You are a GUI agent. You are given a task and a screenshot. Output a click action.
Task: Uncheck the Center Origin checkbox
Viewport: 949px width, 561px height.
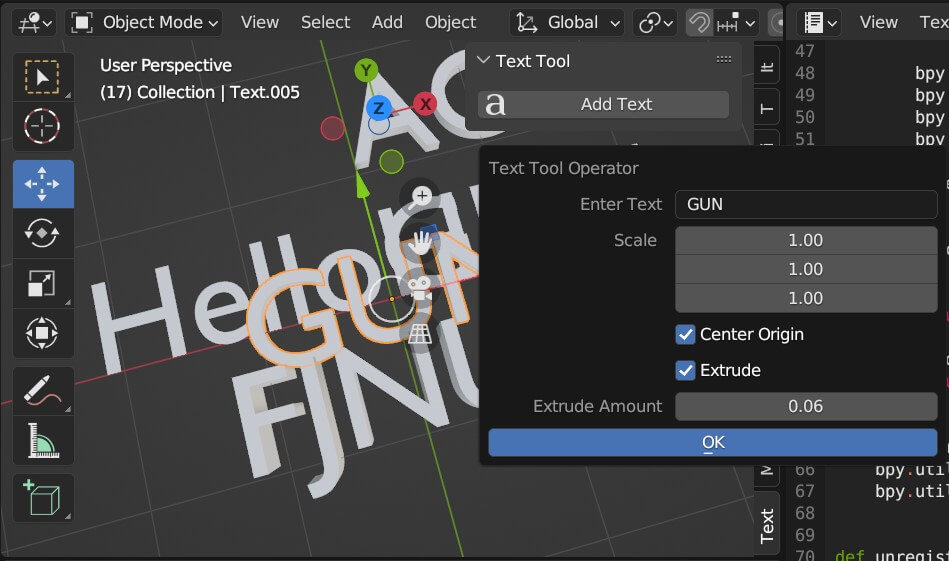point(685,334)
